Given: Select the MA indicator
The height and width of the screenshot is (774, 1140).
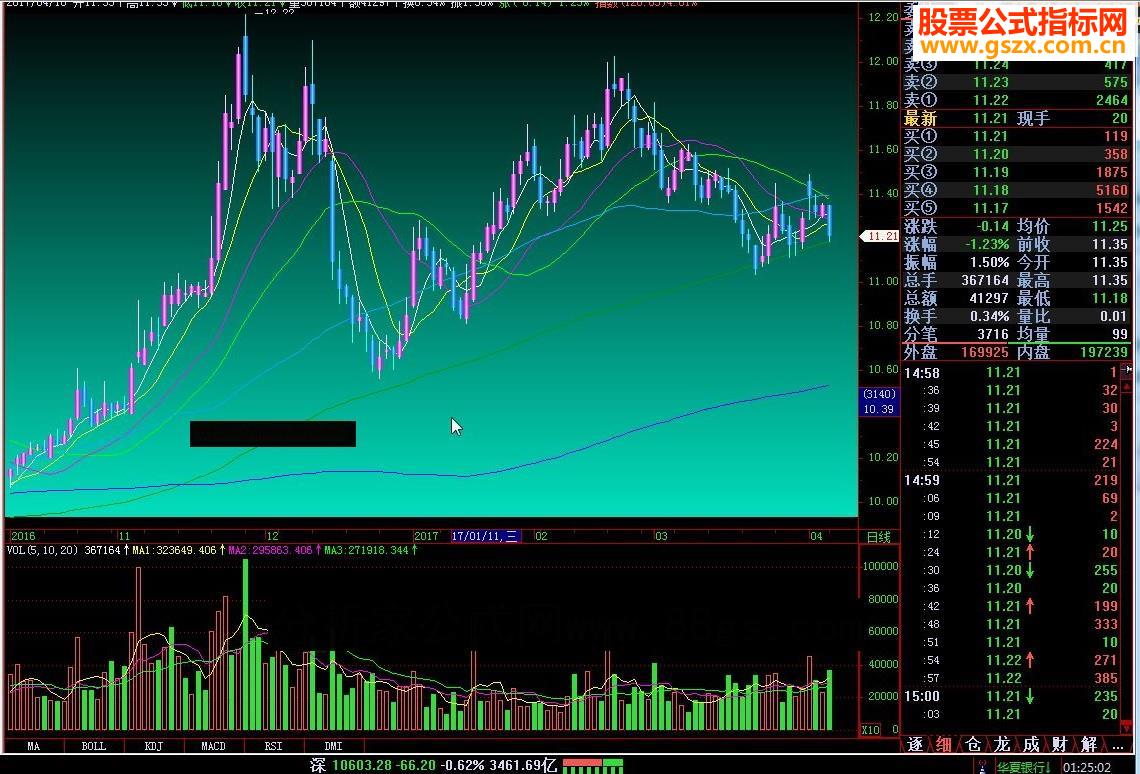Looking at the screenshot, I should pyautogui.click(x=34, y=746).
